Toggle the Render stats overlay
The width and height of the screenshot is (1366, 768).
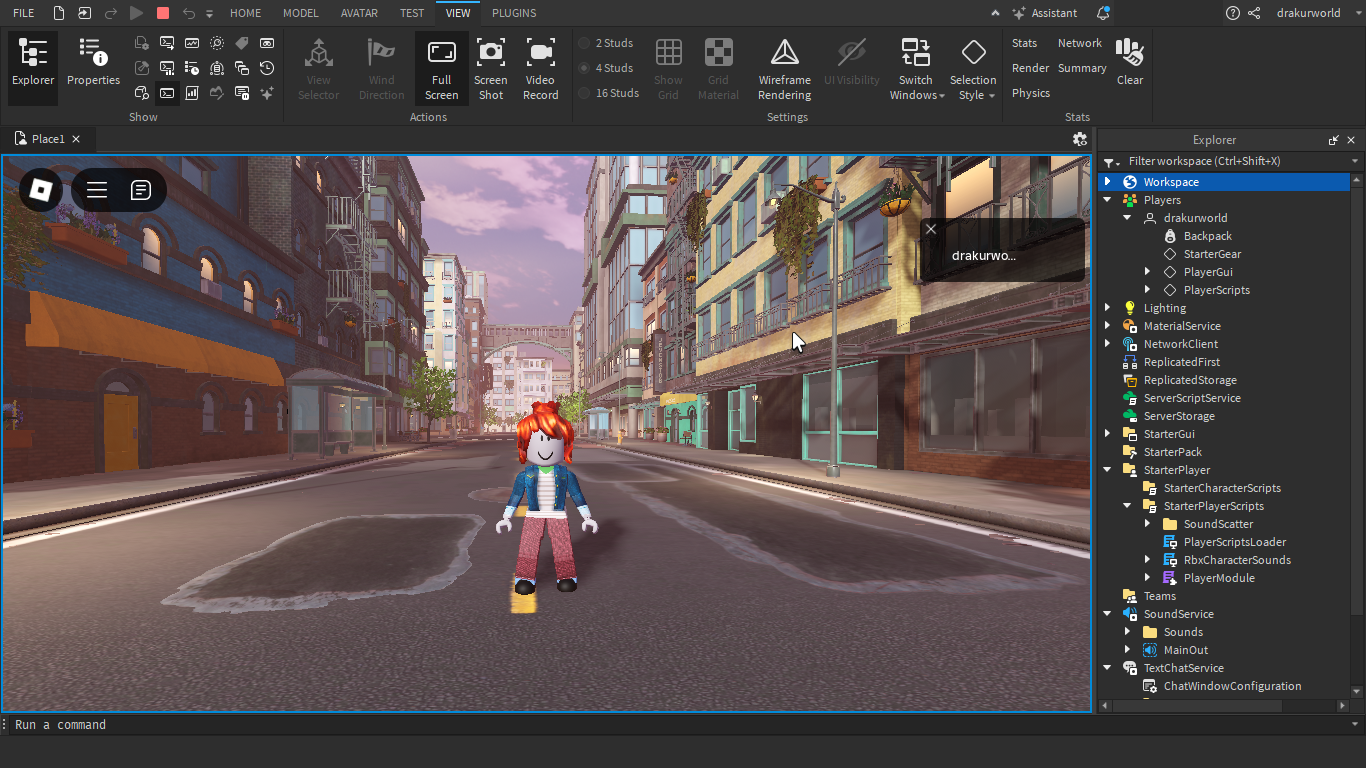click(1030, 68)
